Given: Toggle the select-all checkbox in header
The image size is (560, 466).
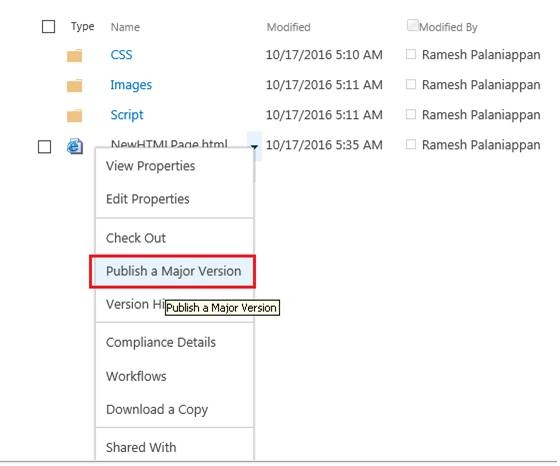Looking at the screenshot, I should 48,27.
